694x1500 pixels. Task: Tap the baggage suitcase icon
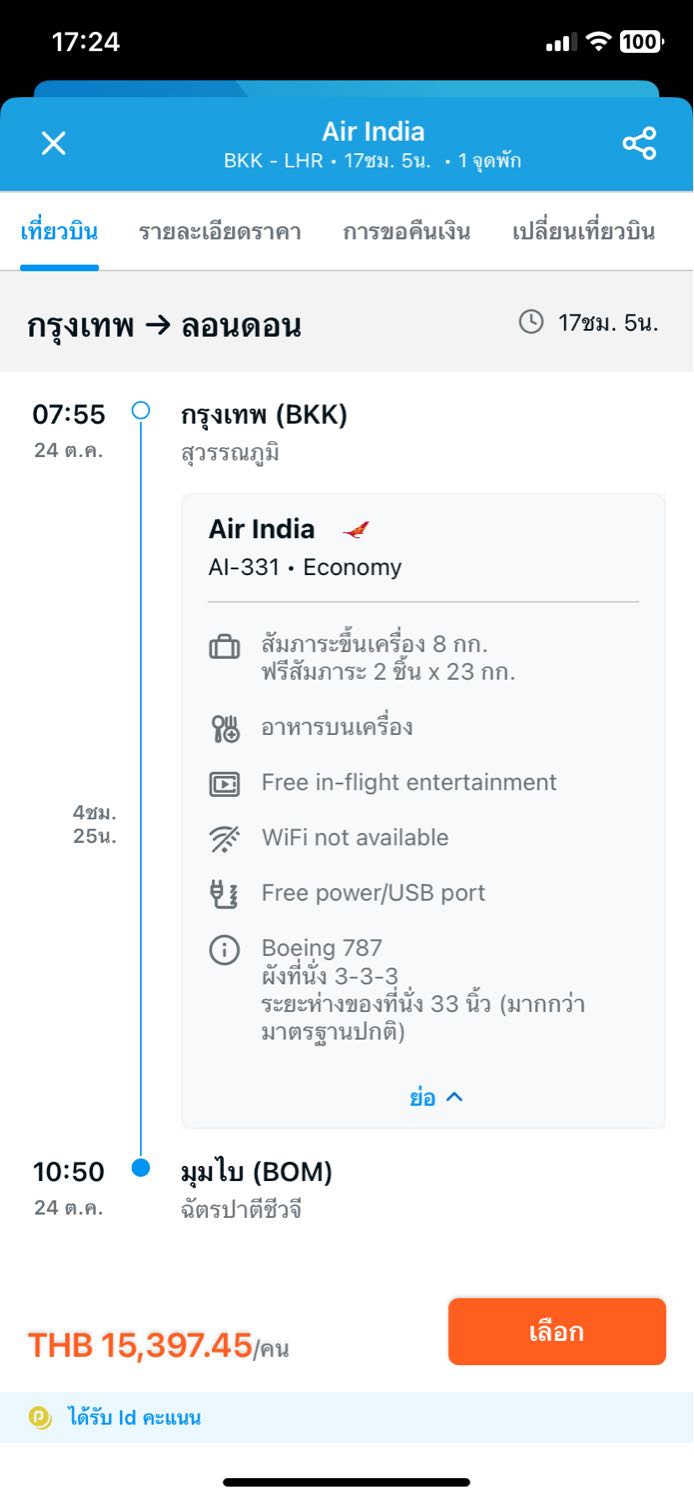tap(224, 647)
